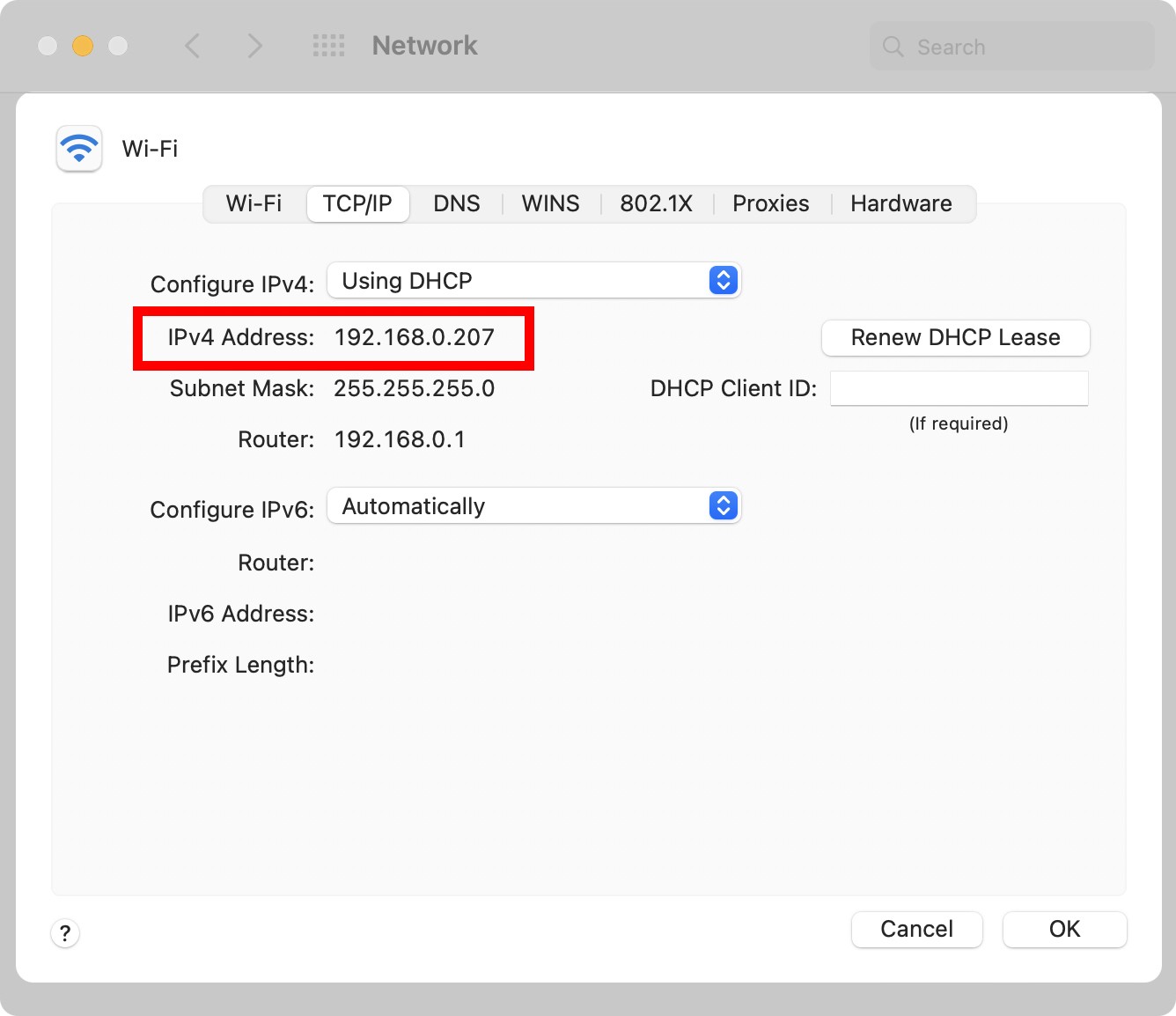This screenshot has width=1176, height=1016.
Task: Open the Configure IPv4 dropdown showing Using DHCP
Action: coord(533,280)
